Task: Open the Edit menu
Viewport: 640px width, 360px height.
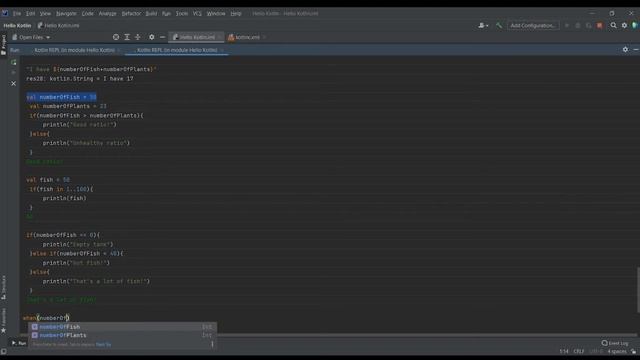Action: click(x=30, y=13)
